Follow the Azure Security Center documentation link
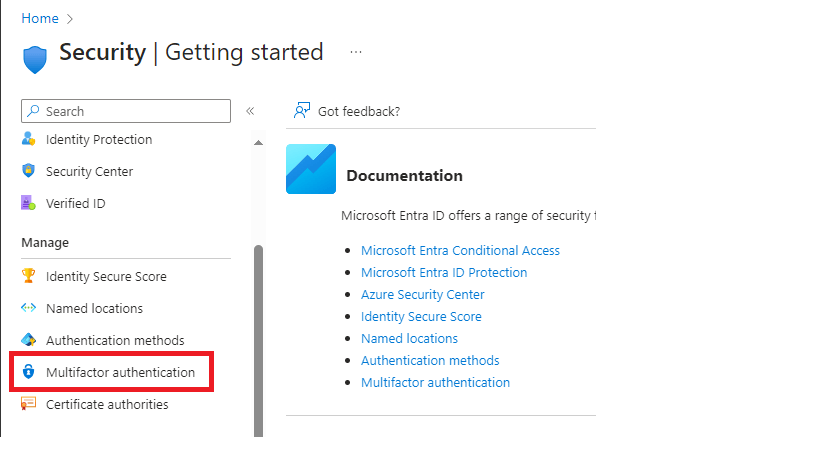This screenshot has height=460, width=819. click(422, 295)
